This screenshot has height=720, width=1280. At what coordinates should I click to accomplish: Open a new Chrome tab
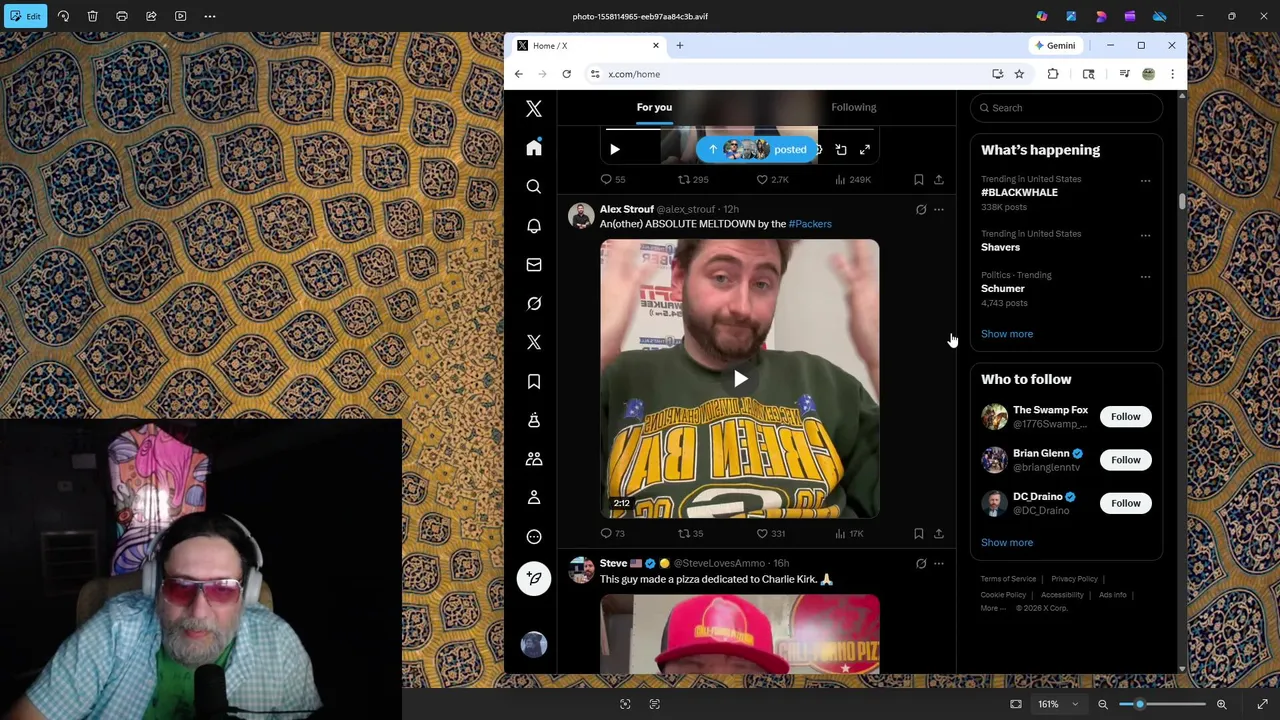(679, 46)
